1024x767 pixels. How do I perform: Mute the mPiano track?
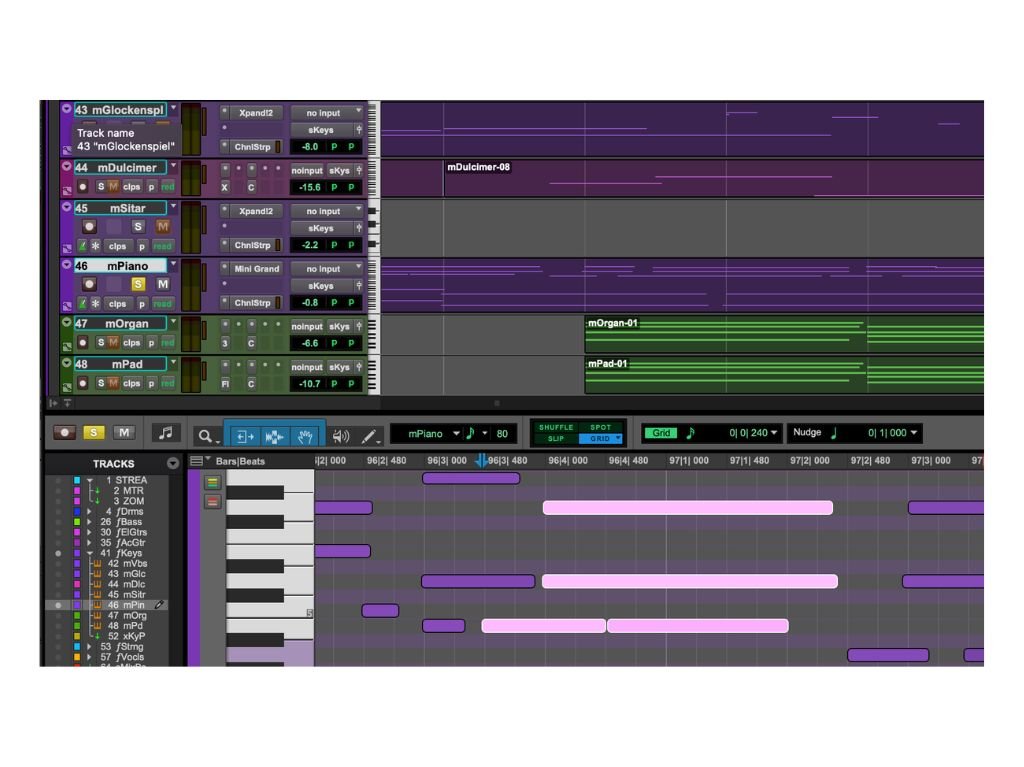point(163,284)
